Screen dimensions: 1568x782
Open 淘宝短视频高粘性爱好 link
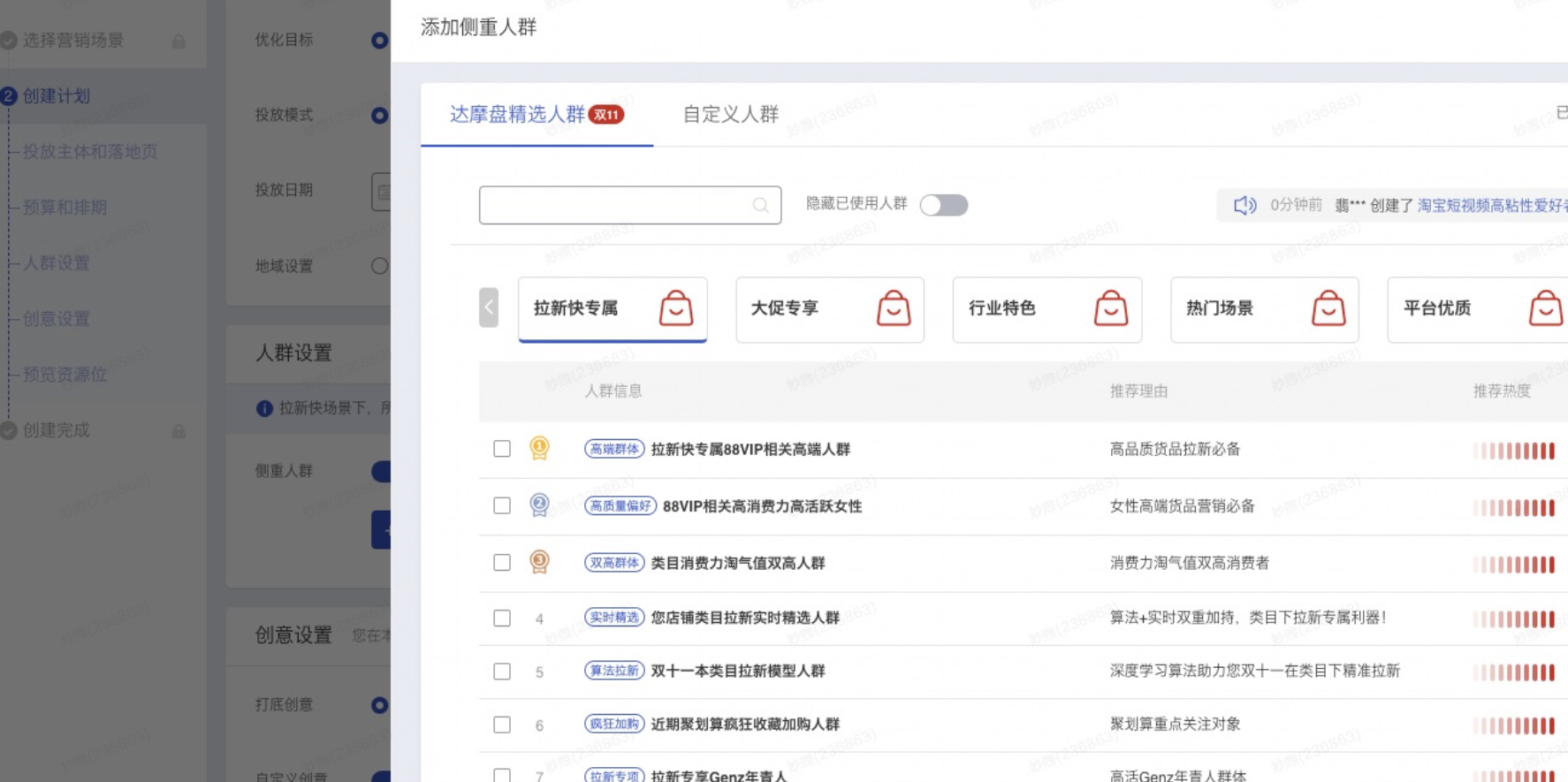click(1492, 205)
